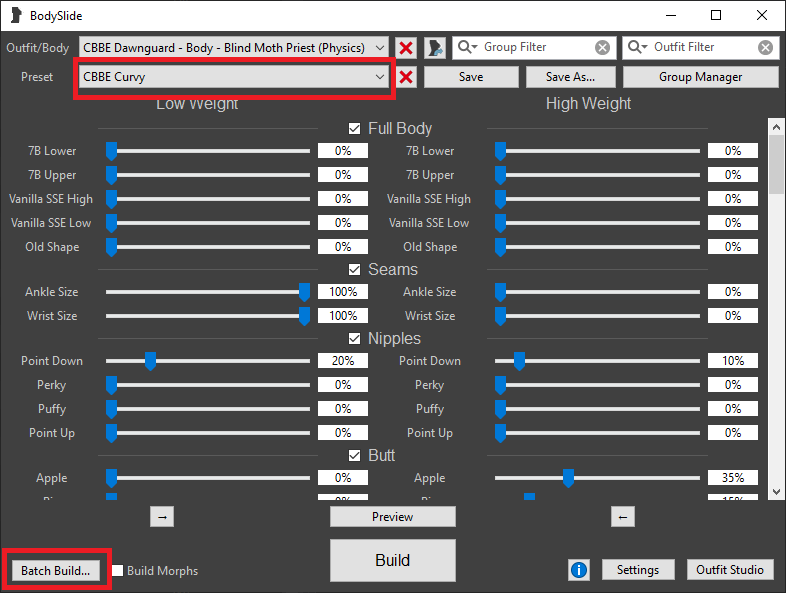Screen dimensions: 786x593
Task: Uncheck the Full Body category checkbox
Action: coord(354,129)
